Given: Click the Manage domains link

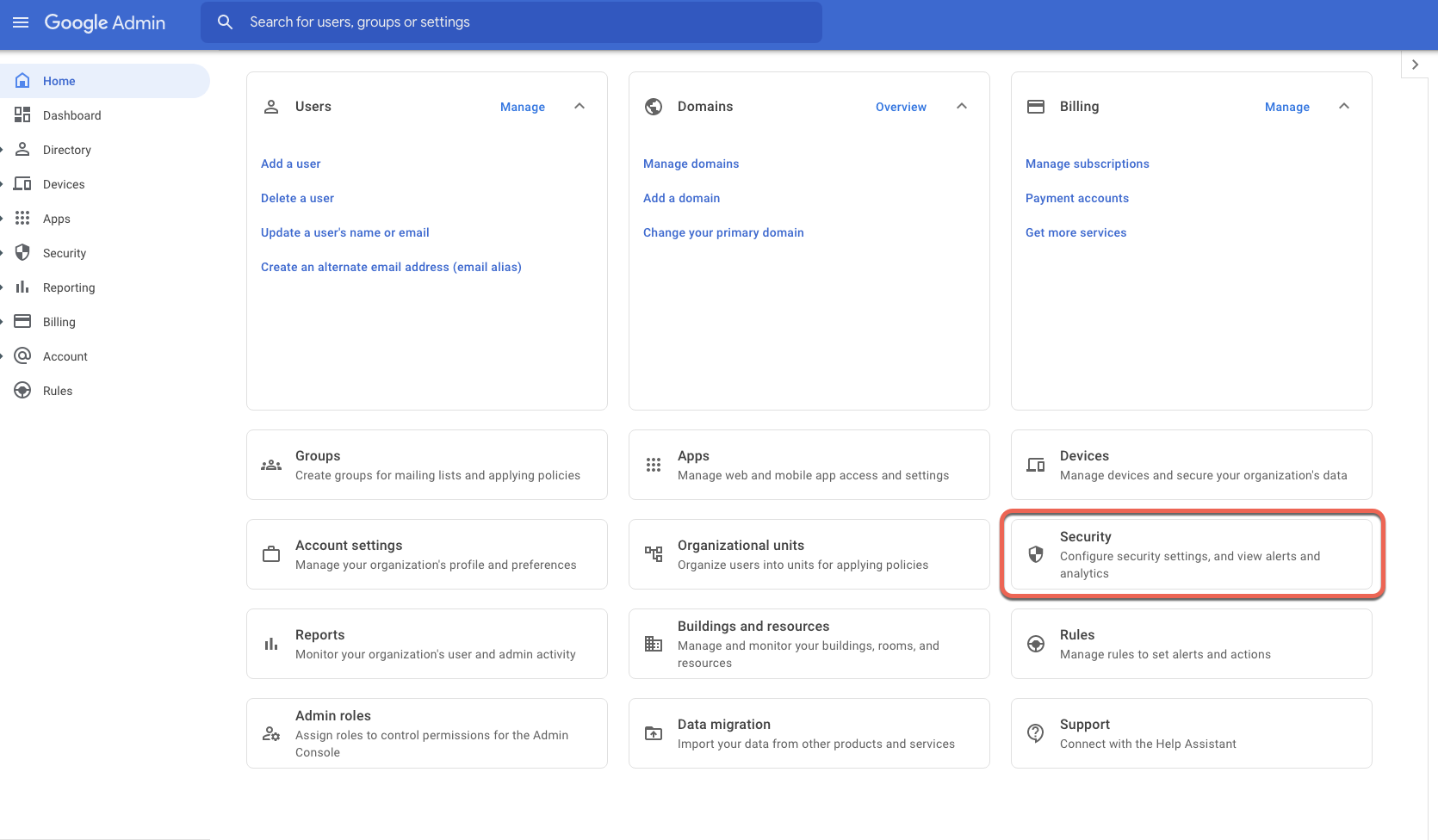Looking at the screenshot, I should 691,164.
